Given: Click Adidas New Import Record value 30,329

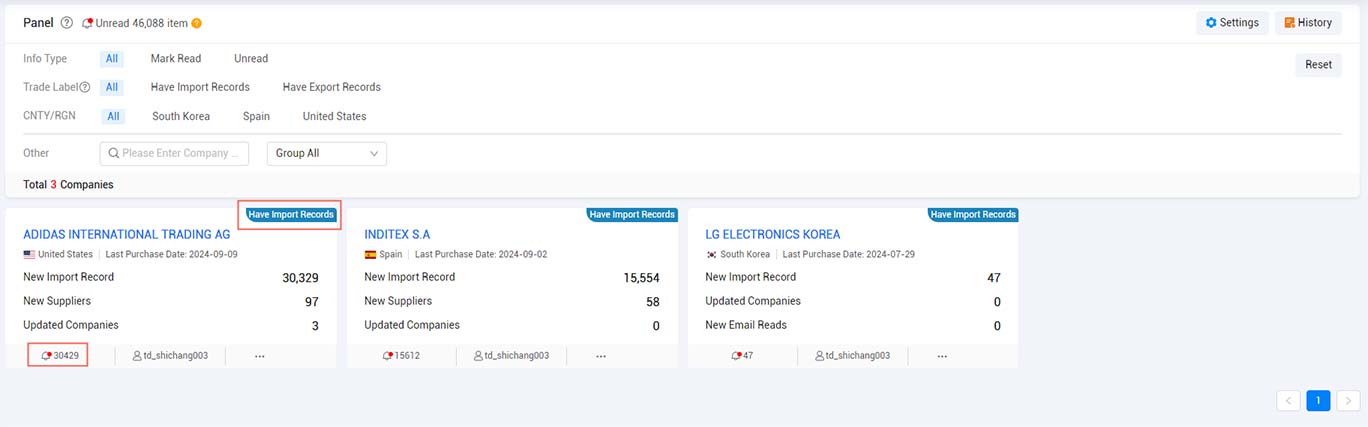Looking at the screenshot, I should (x=300, y=278).
